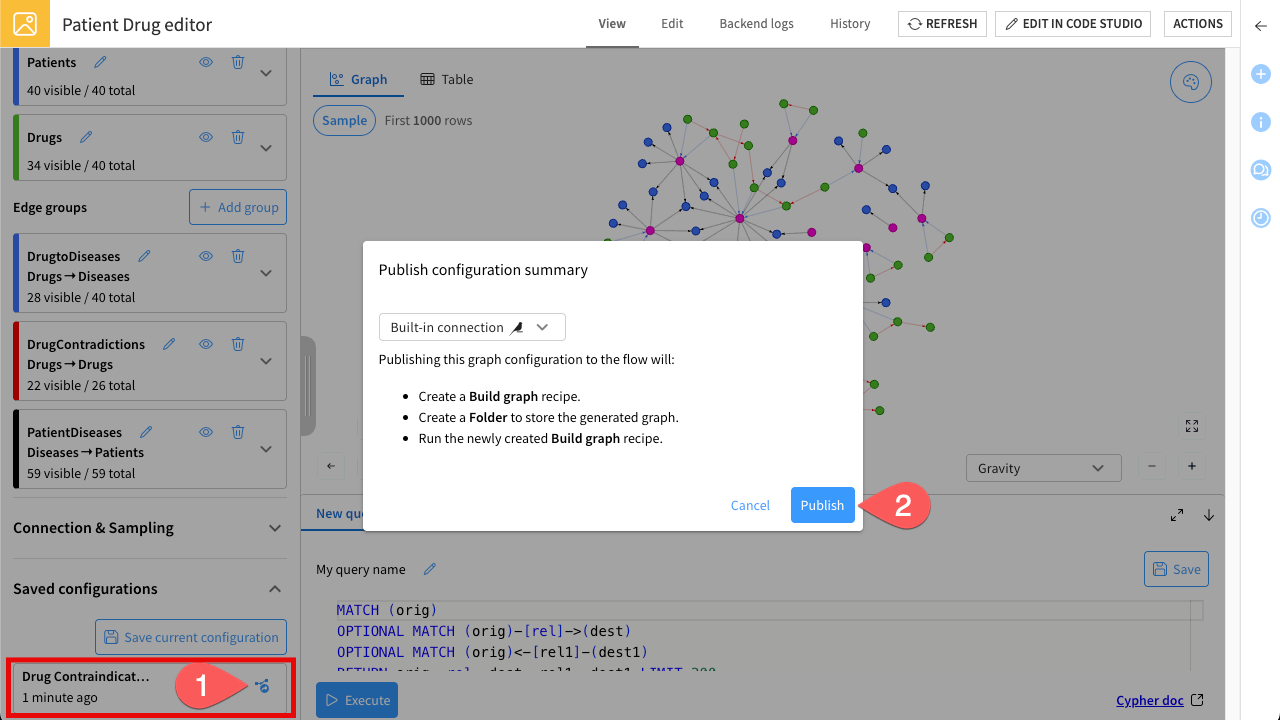
Task: Switch to the Edit tab
Action: click(x=672, y=24)
